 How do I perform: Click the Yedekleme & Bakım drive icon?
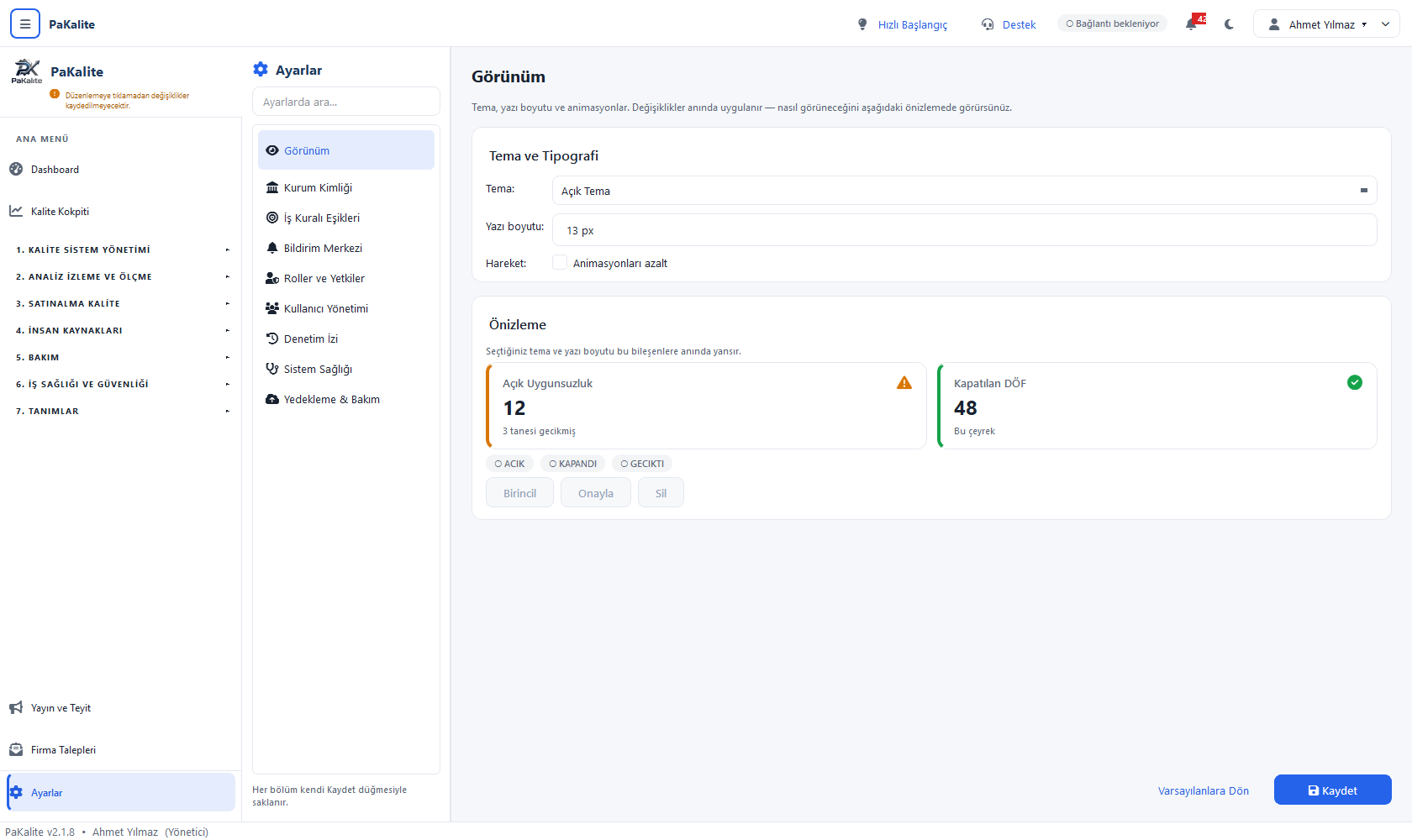click(272, 399)
